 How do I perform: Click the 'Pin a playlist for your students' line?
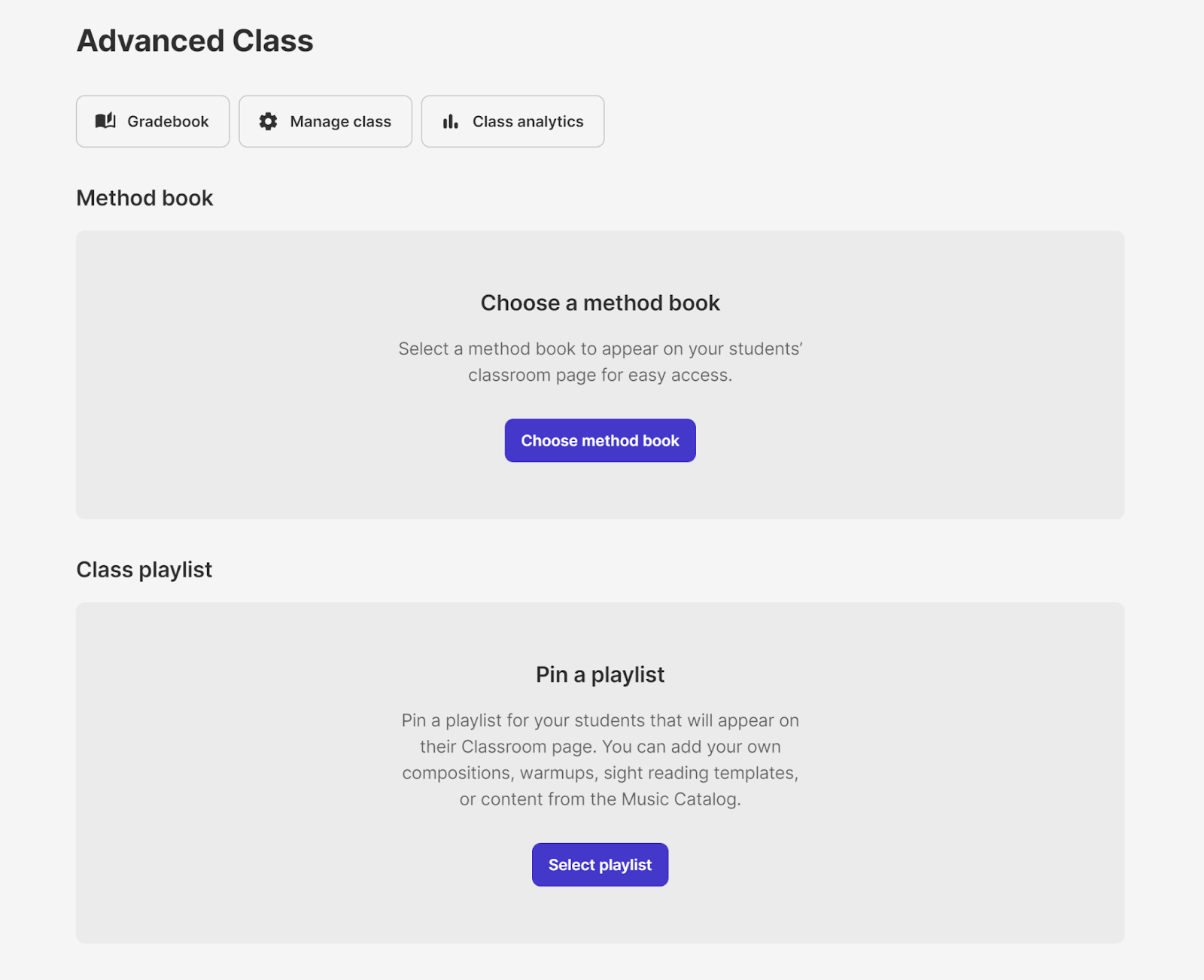[x=600, y=720]
